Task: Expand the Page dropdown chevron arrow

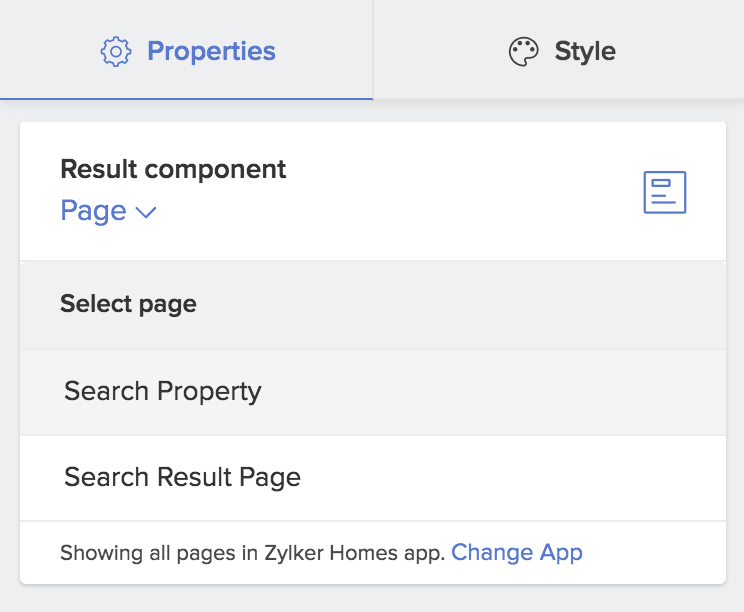Action: [146, 212]
